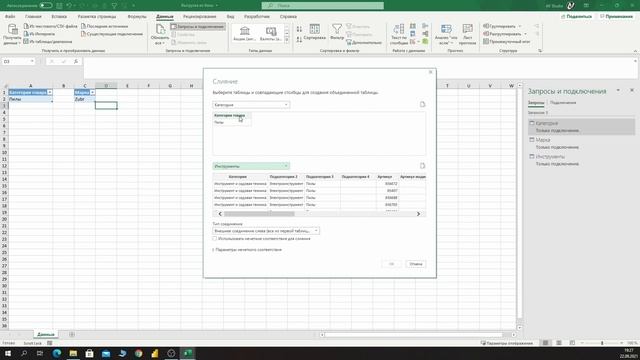Click the Примечания button
The image size is (640, 360).
616,16
